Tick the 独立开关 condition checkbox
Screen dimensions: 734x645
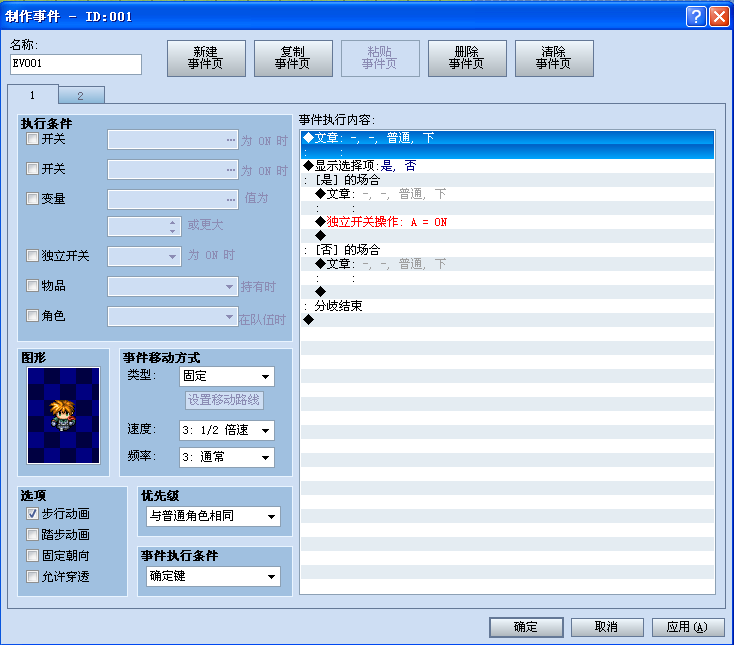[x=32, y=256]
